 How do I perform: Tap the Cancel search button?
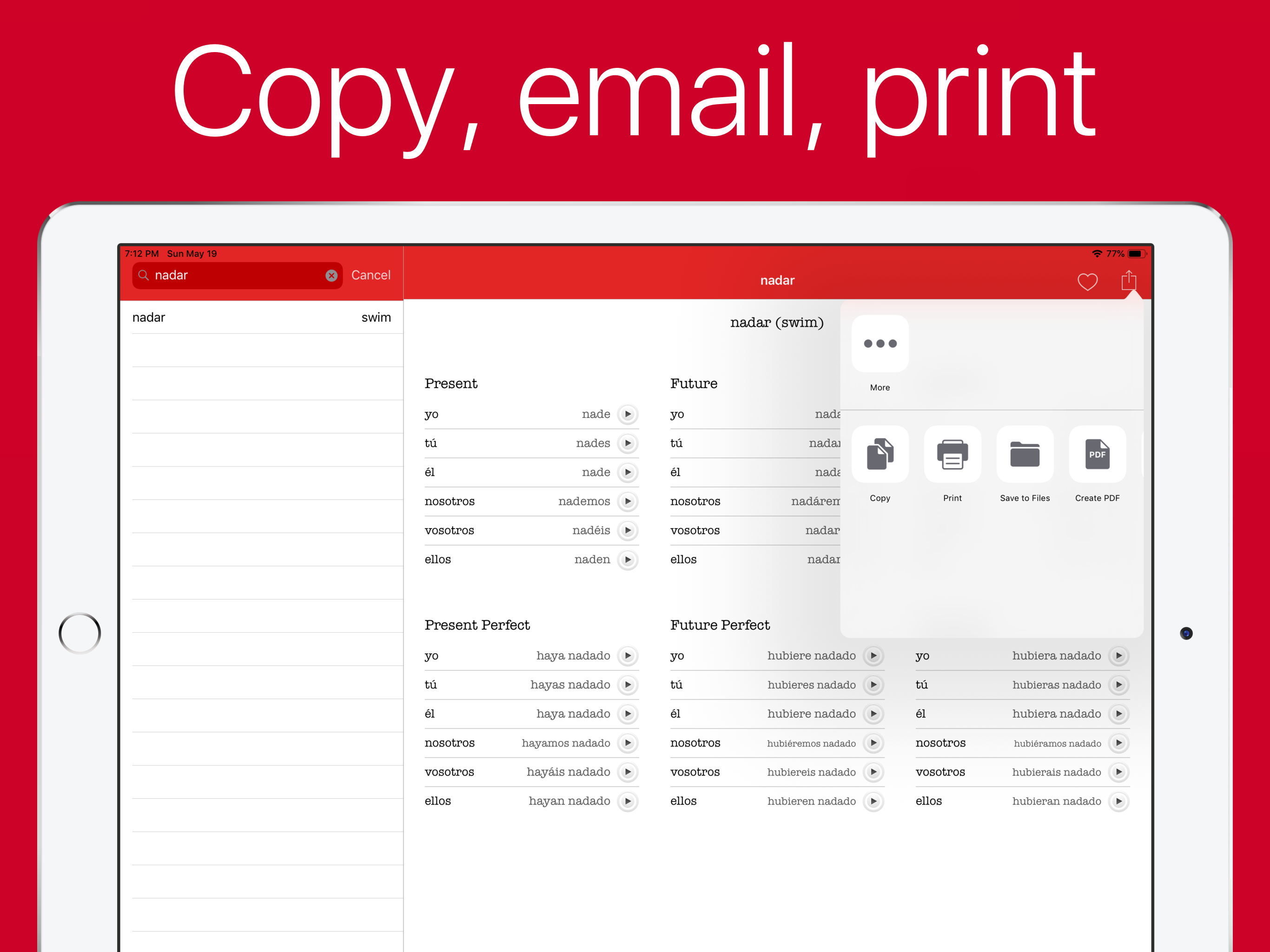click(x=370, y=275)
